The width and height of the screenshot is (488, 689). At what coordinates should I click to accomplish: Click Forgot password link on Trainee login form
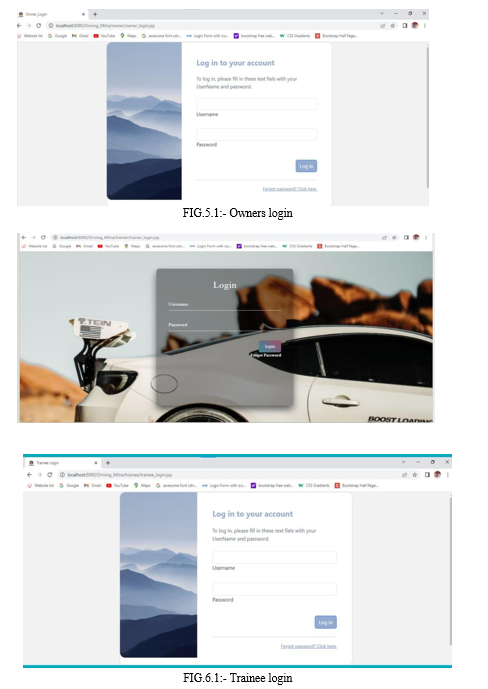(x=309, y=646)
